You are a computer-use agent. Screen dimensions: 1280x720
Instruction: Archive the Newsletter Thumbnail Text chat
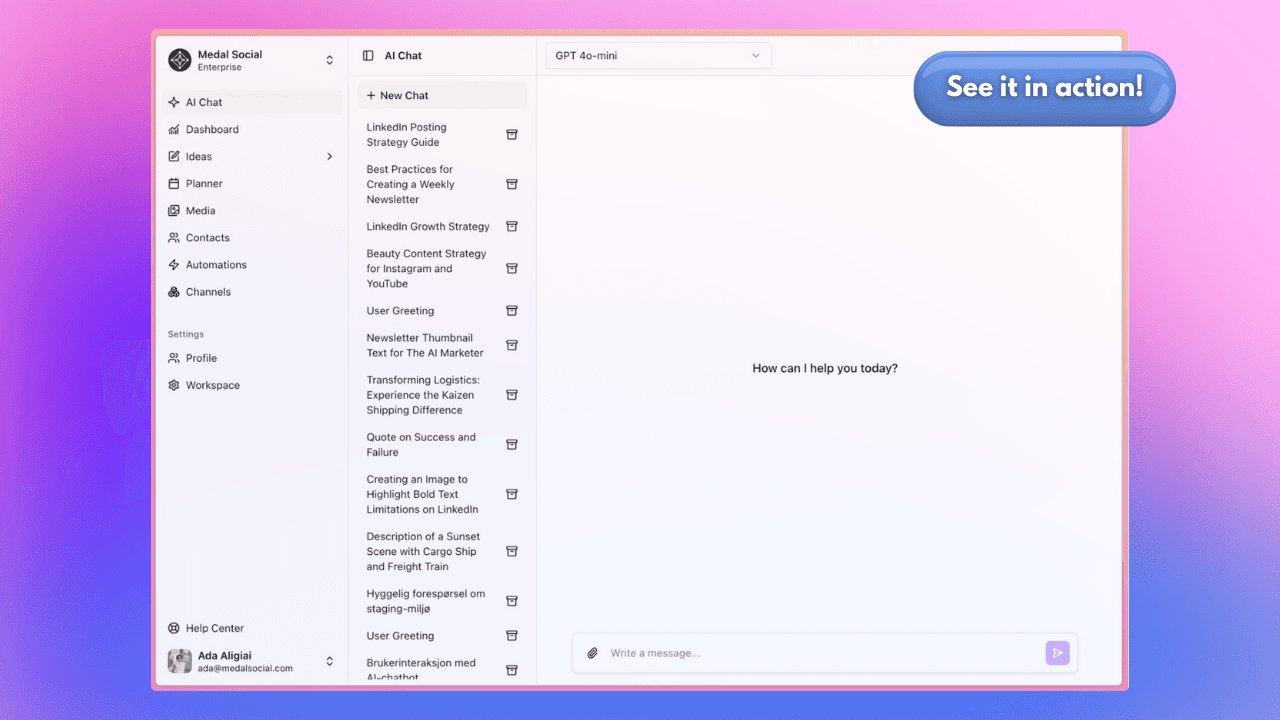pyautogui.click(x=511, y=346)
